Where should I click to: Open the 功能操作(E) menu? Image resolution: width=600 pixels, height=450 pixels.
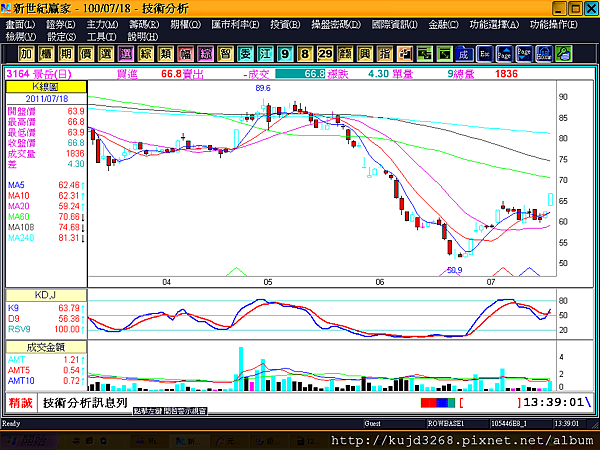point(554,24)
